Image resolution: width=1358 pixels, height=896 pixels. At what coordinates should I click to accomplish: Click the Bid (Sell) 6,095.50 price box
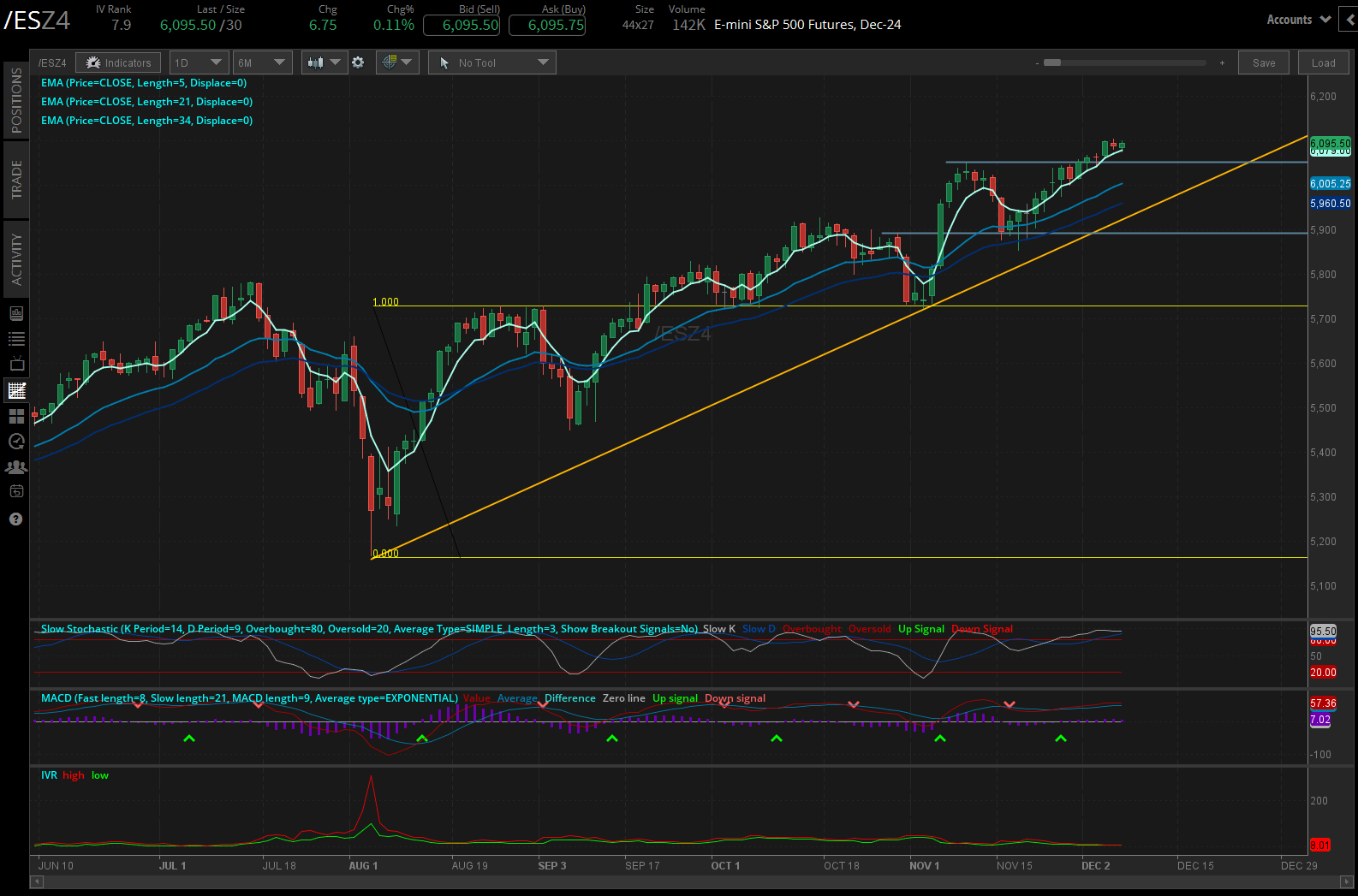click(462, 25)
